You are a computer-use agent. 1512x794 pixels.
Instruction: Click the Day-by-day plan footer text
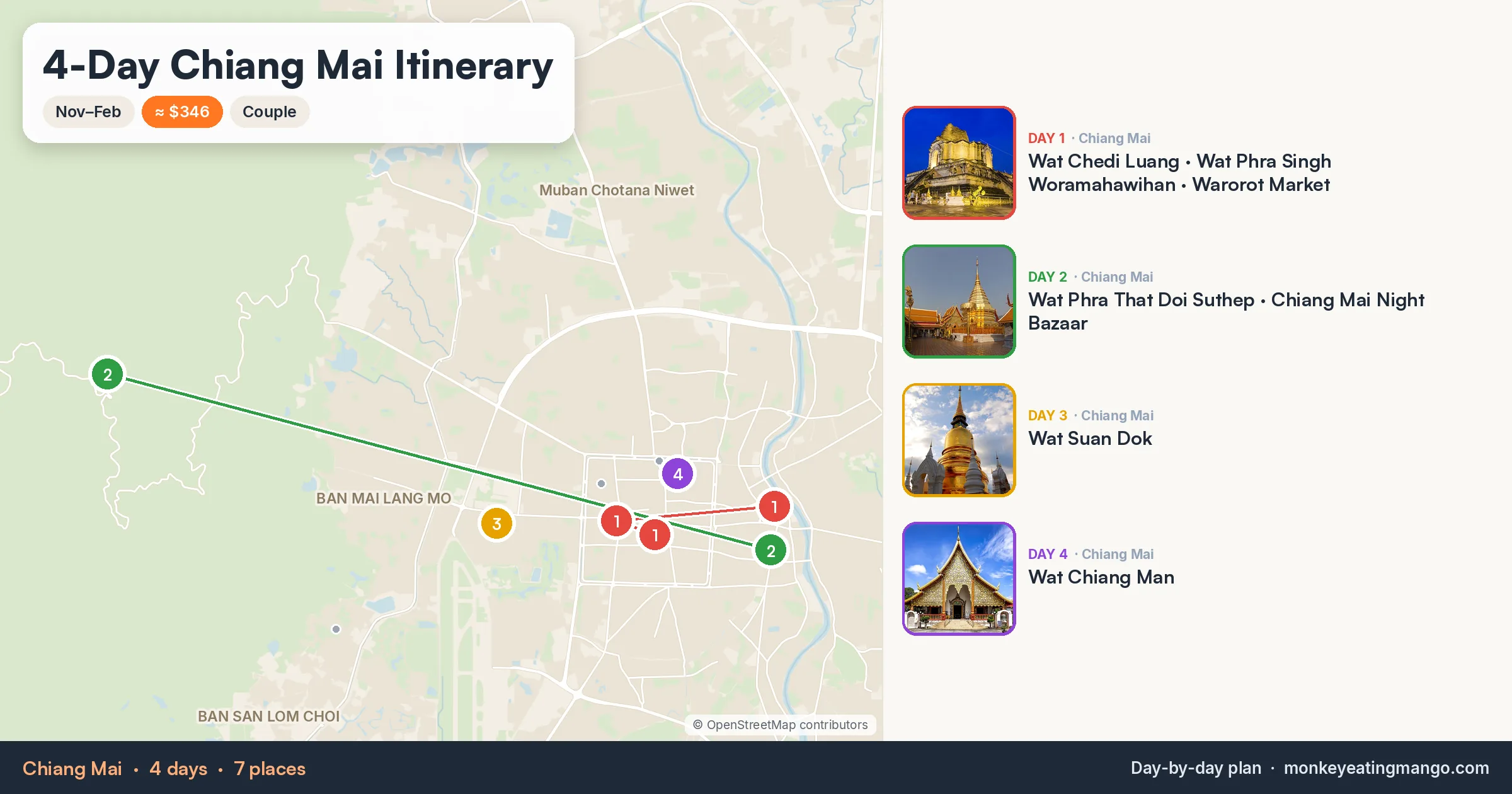click(1196, 768)
